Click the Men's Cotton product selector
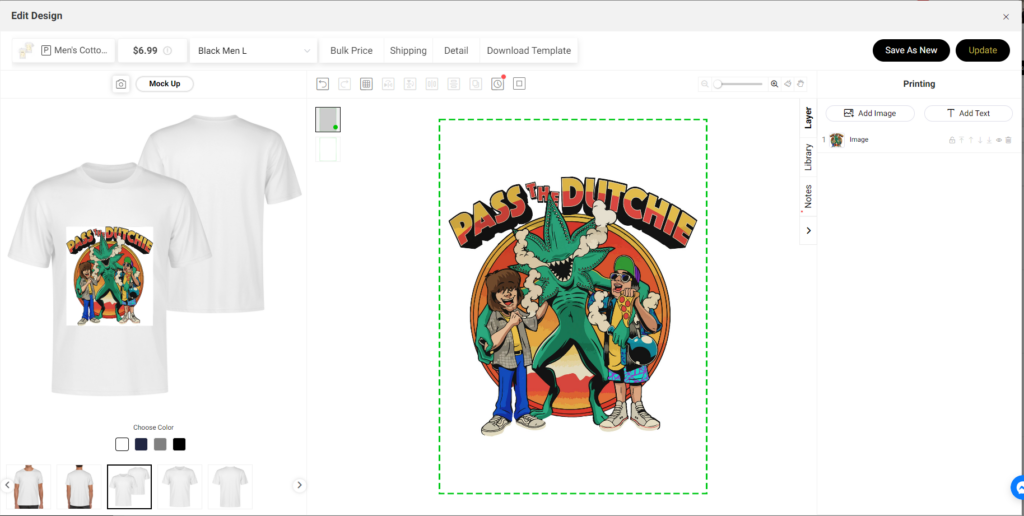1024x516 pixels. pyautogui.click(x=64, y=50)
